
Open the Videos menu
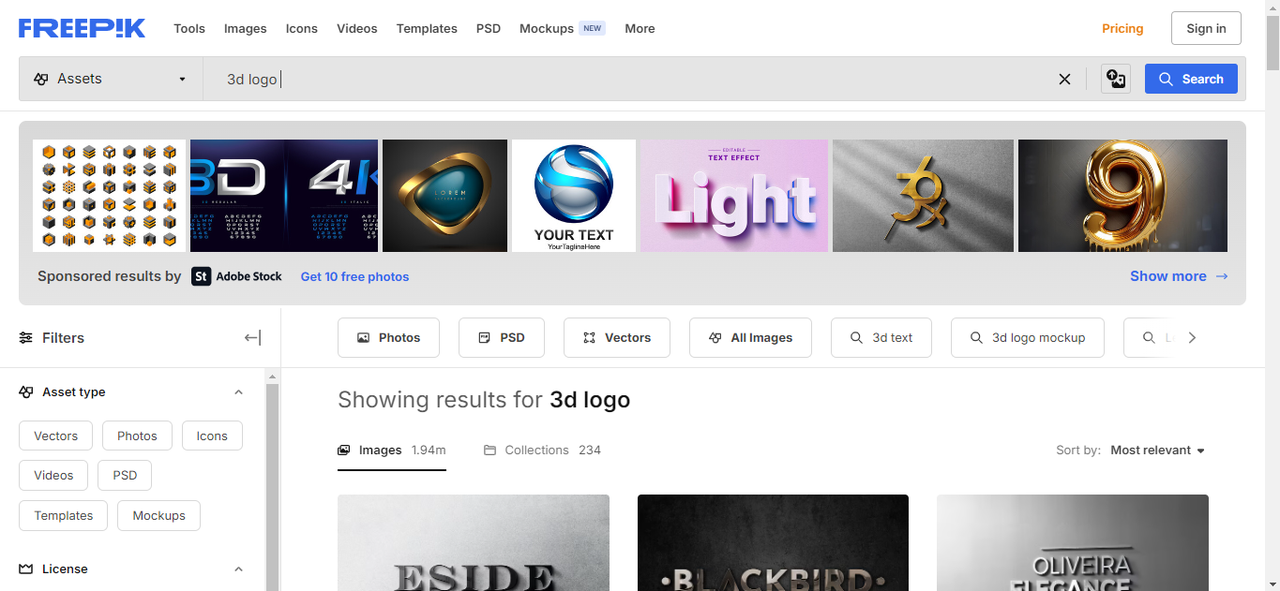(x=357, y=28)
